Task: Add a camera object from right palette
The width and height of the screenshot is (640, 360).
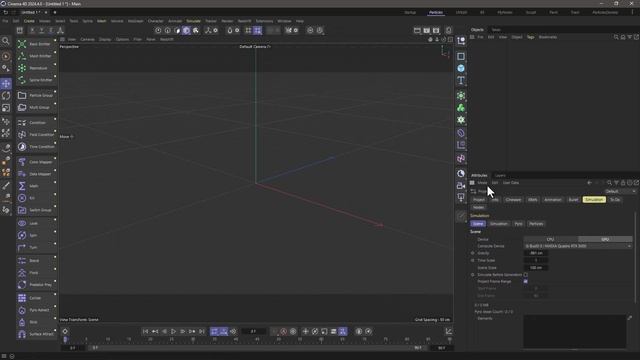Action: click(x=461, y=186)
